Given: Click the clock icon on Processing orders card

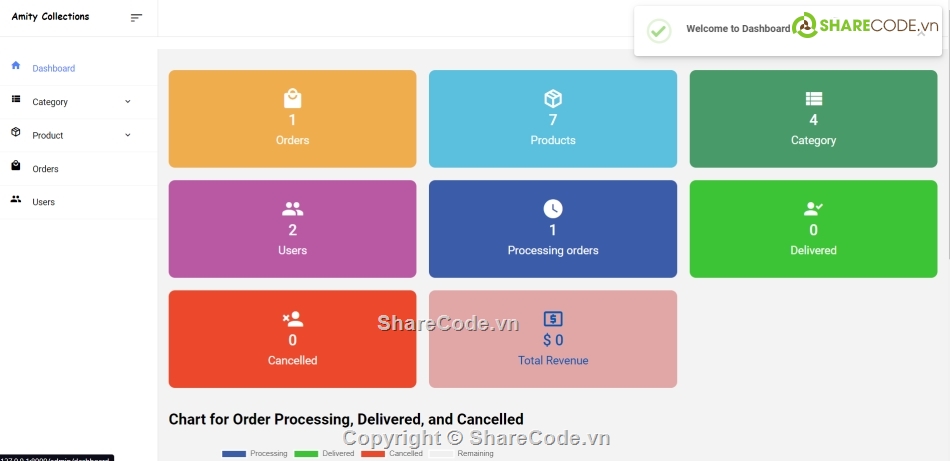Looking at the screenshot, I should point(553,208).
